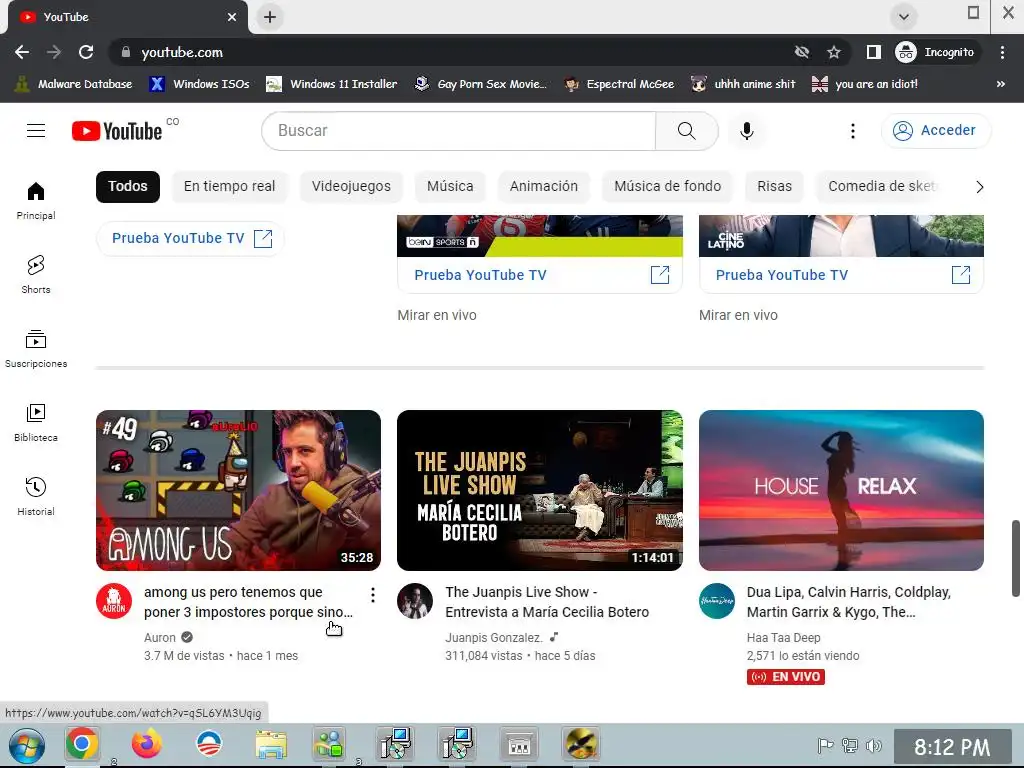
Task: Click leftmost Prueba YouTube TV button
Action: 190,238
